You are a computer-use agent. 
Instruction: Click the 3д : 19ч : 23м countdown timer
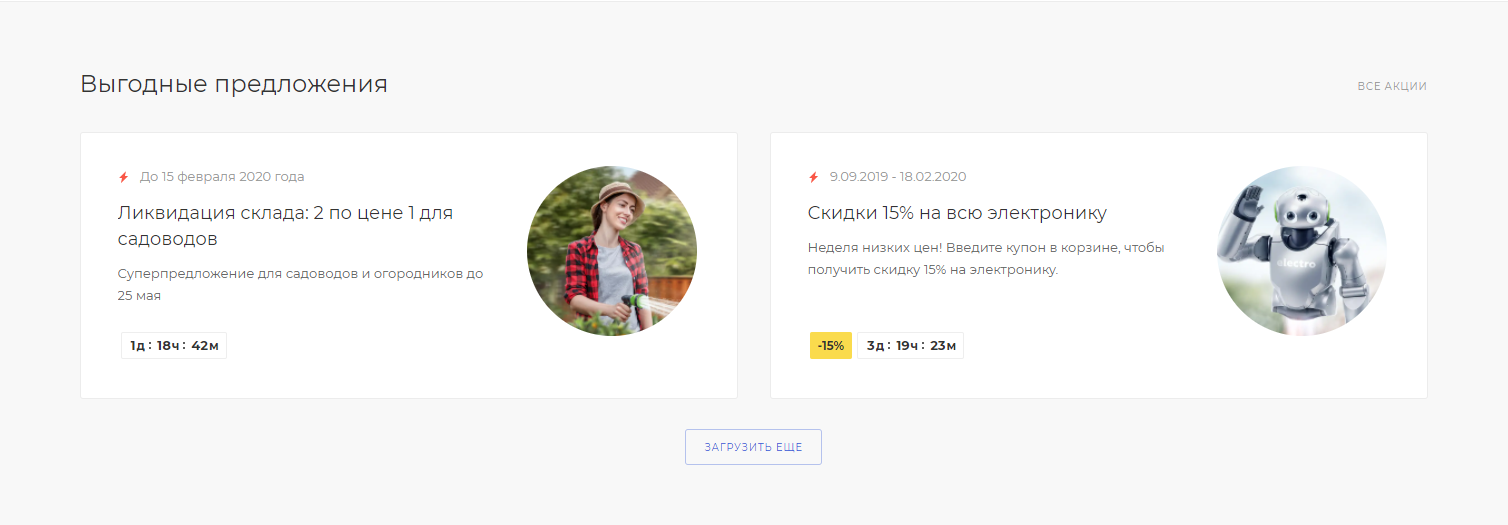tap(910, 346)
